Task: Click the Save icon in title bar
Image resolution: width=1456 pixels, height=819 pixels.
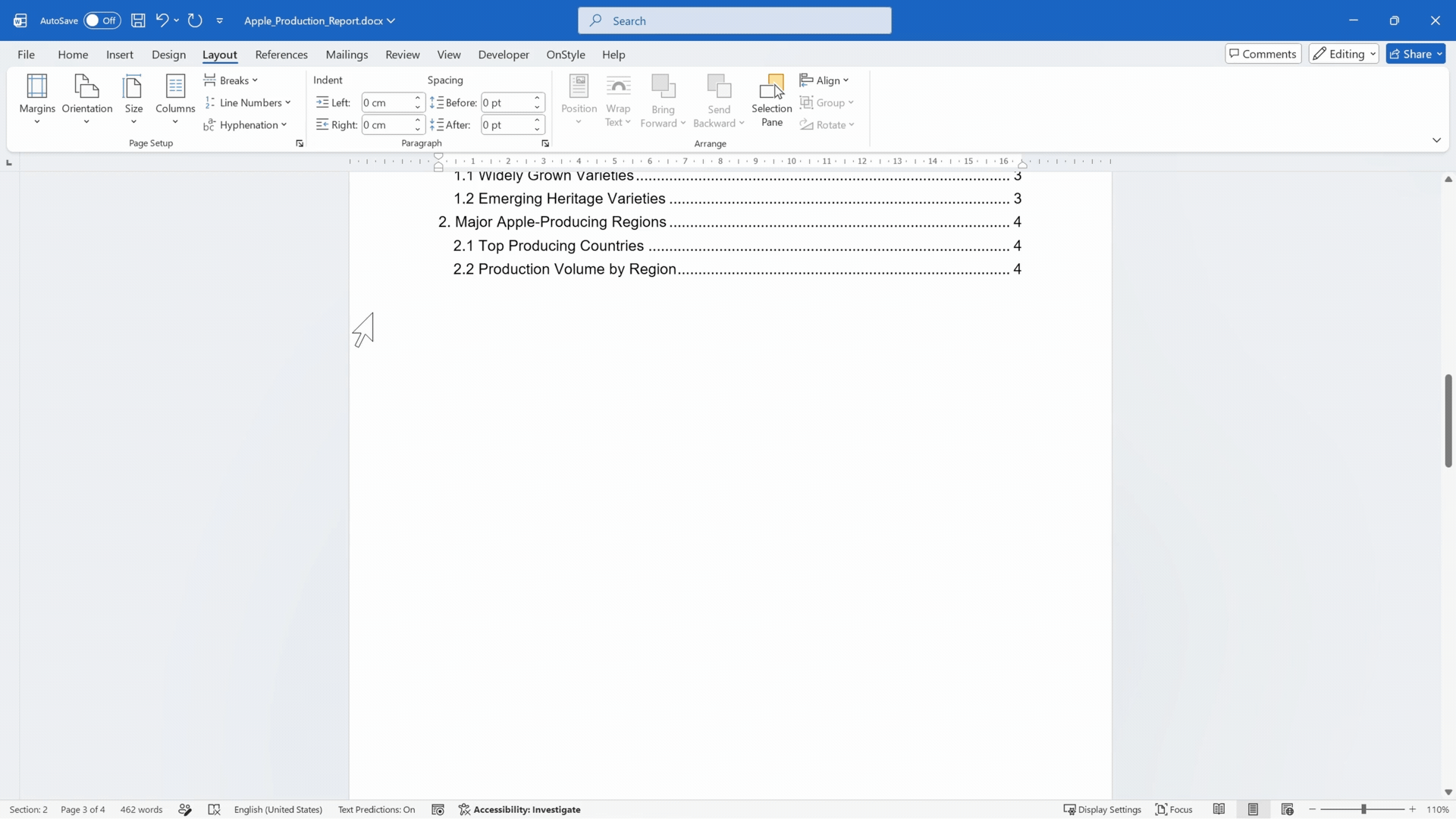Action: click(138, 20)
